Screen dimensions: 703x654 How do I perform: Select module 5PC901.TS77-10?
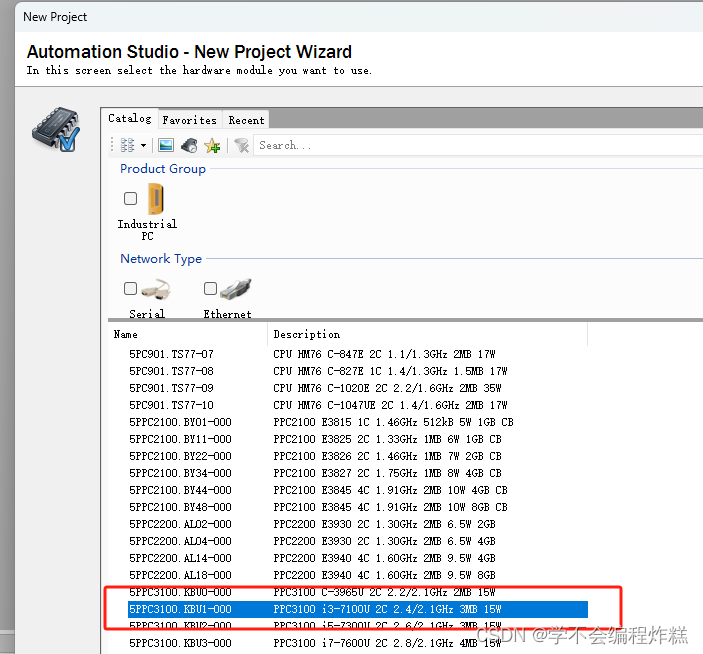(x=171, y=405)
